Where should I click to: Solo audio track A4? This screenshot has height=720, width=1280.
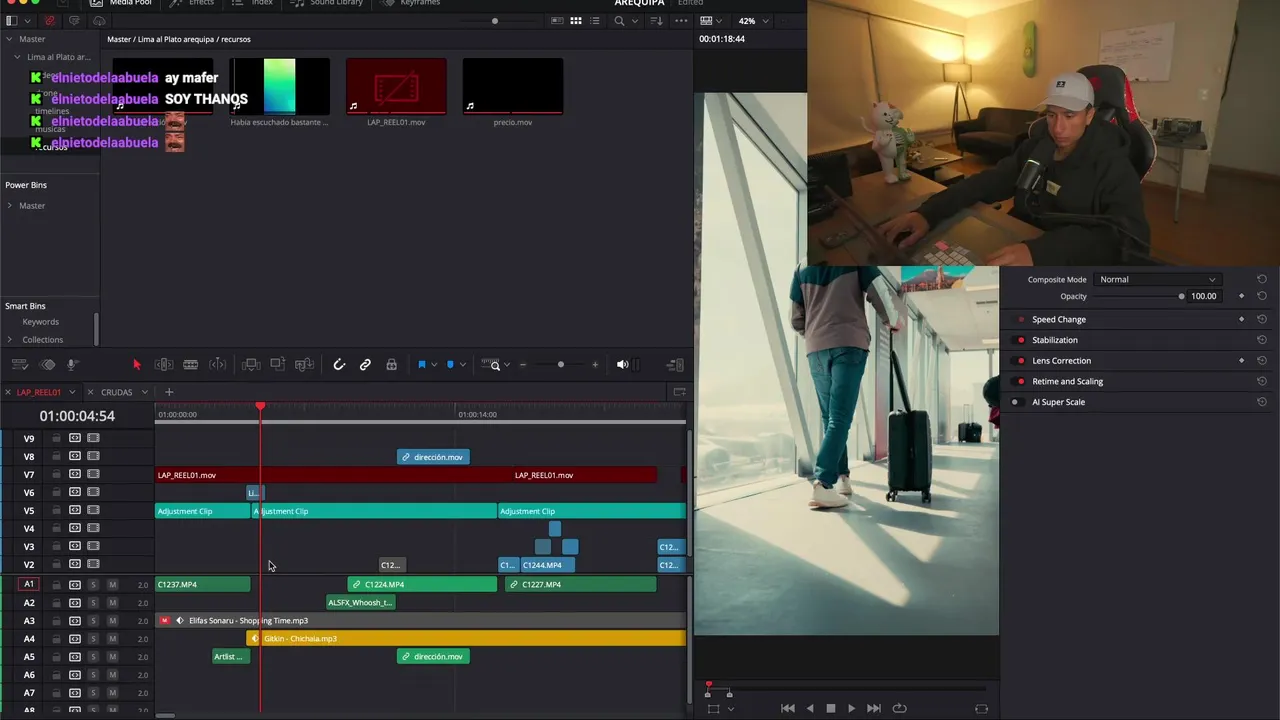click(x=93, y=639)
